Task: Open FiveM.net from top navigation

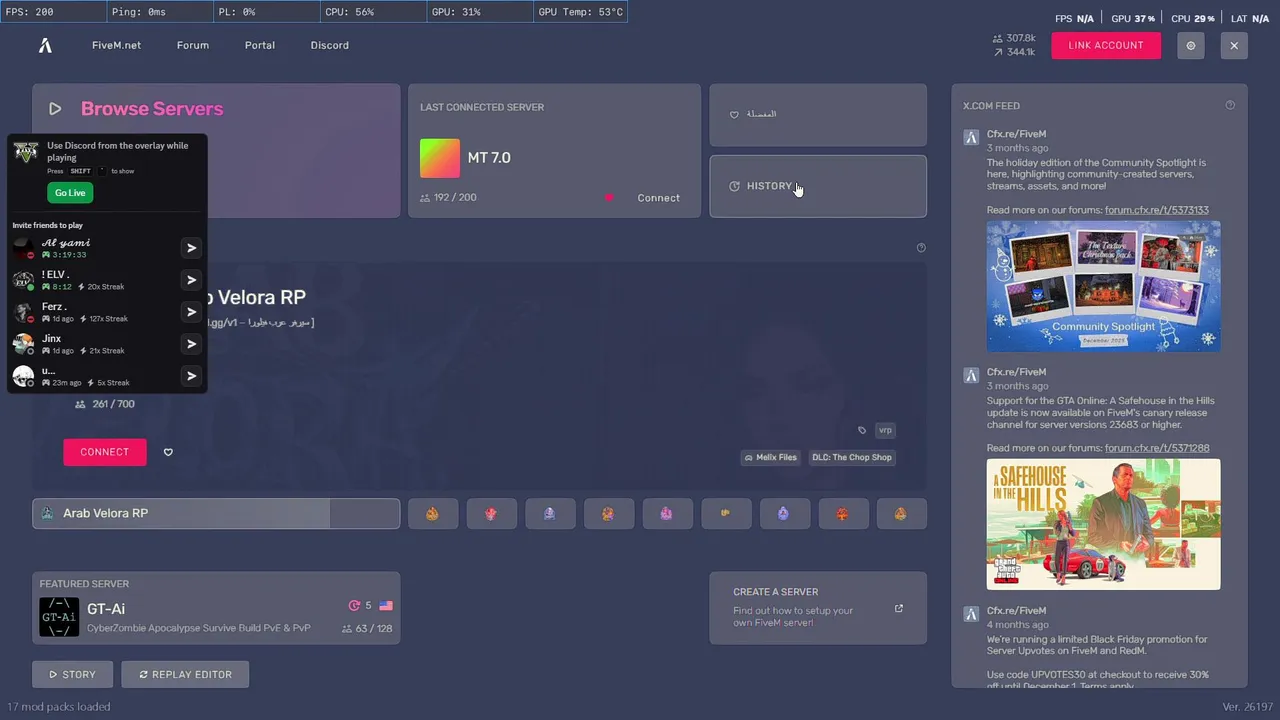Action: pos(116,45)
